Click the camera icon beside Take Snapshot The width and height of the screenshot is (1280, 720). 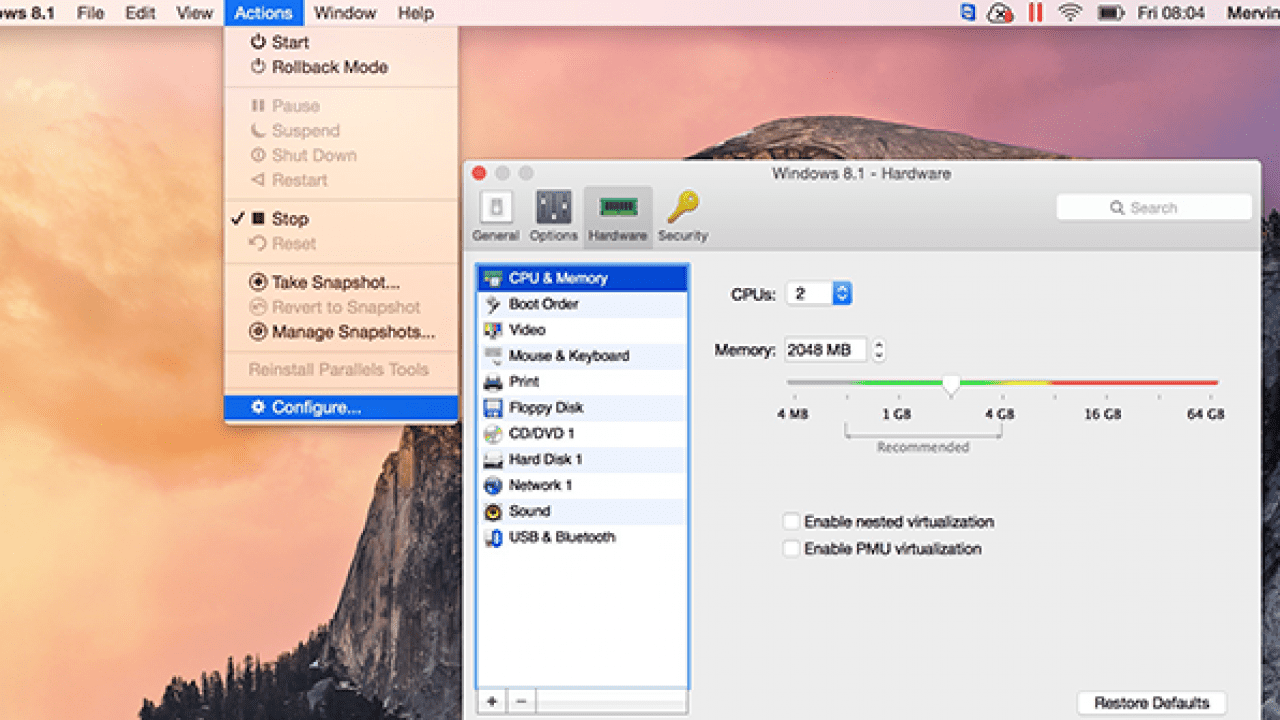pos(257,283)
